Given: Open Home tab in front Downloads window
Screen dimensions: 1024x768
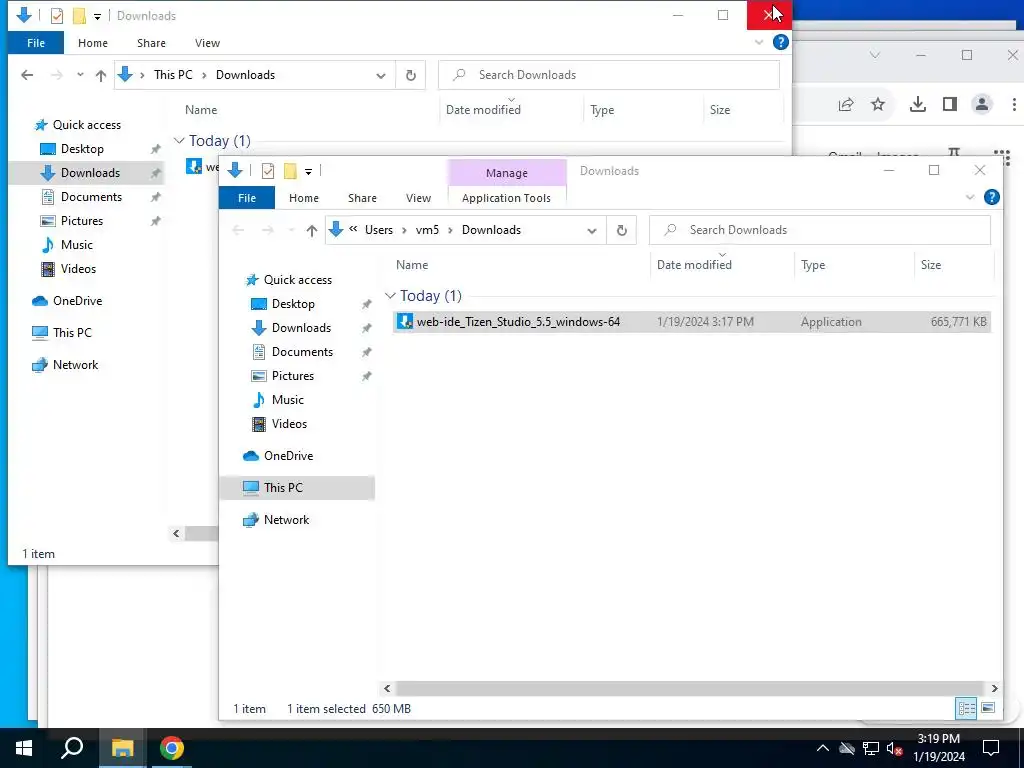Looking at the screenshot, I should 304,198.
